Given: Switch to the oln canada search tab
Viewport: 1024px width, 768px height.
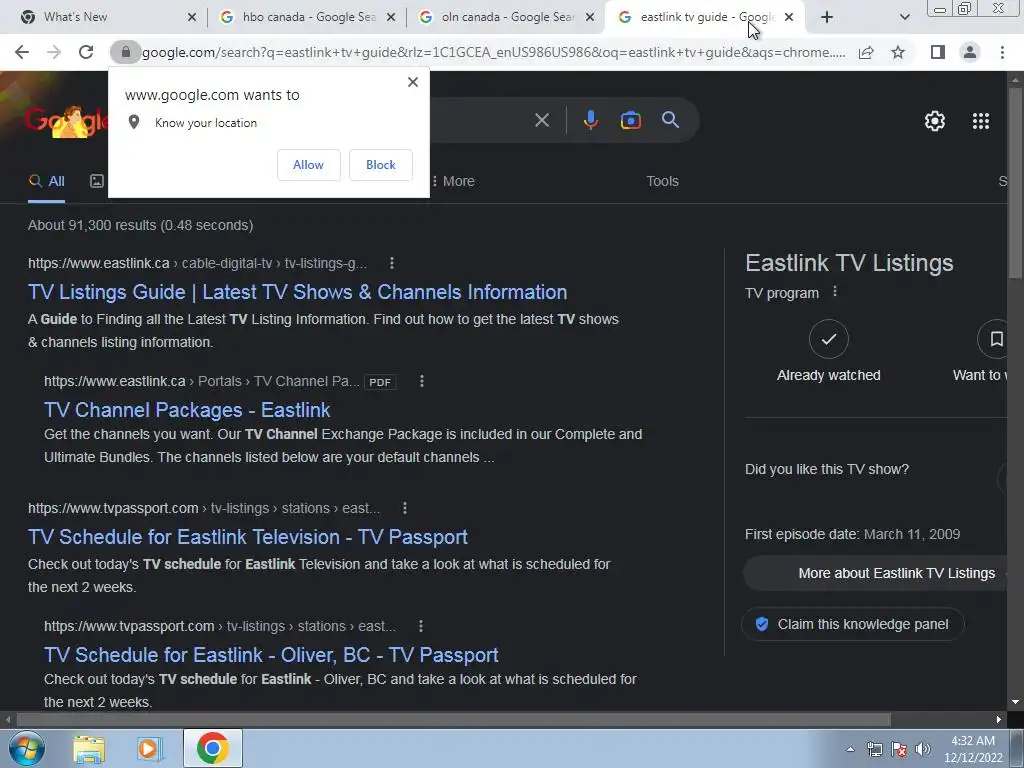Looking at the screenshot, I should point(508,17).
